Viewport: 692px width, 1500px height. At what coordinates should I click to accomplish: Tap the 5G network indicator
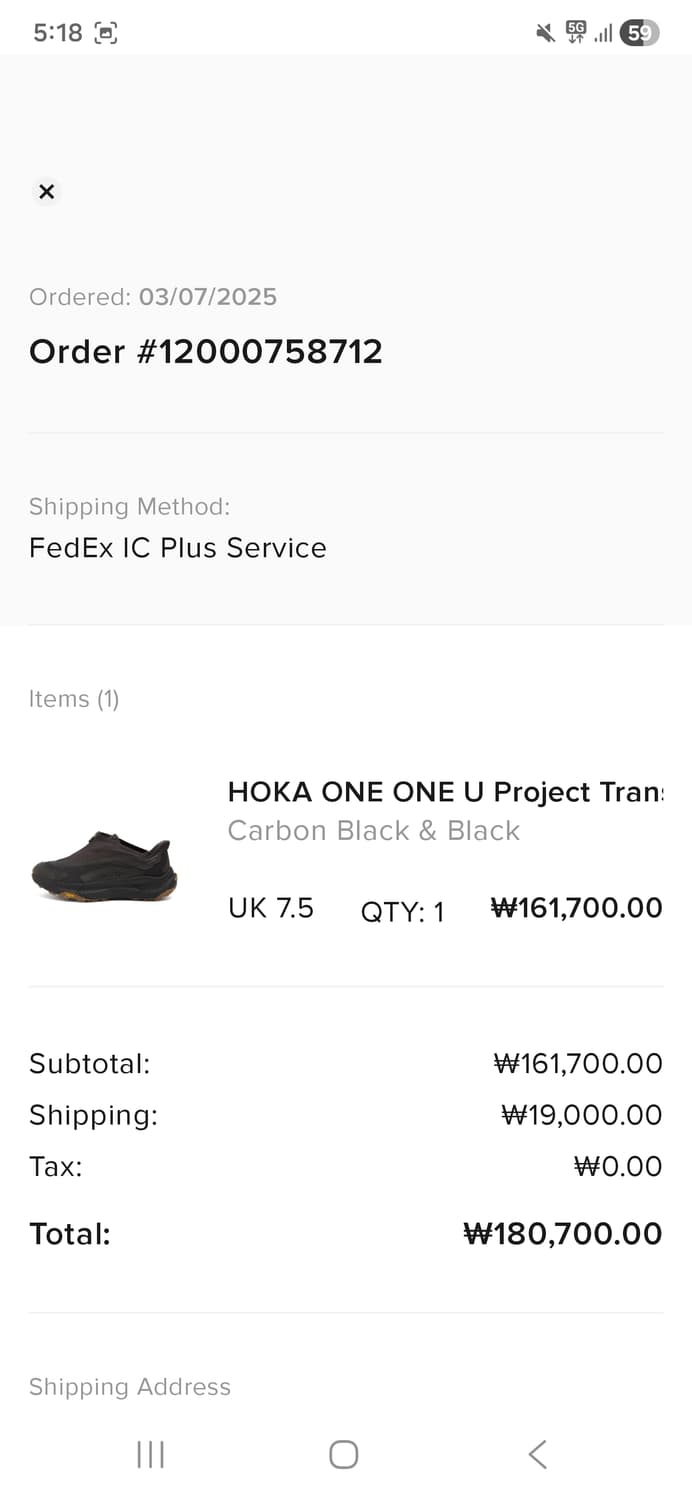[576, 32]
